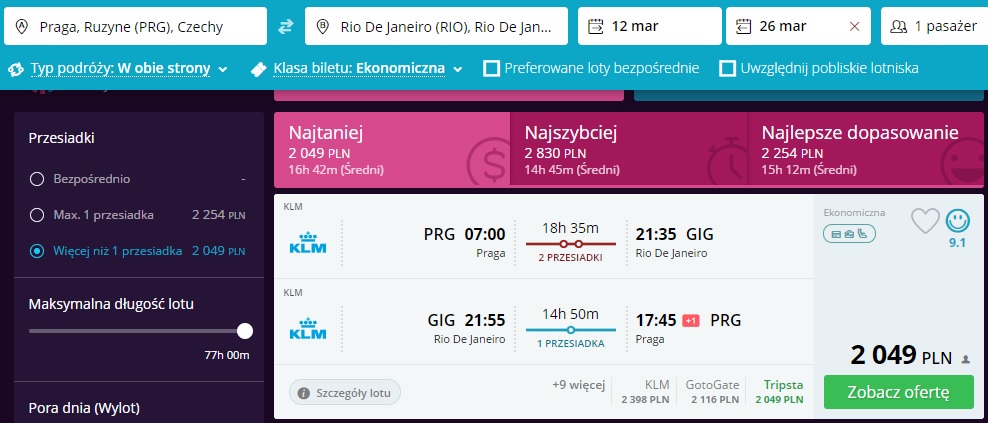Switch to the Najszybciej tab
Screen dimensions: 988x423
pos(628,149)
